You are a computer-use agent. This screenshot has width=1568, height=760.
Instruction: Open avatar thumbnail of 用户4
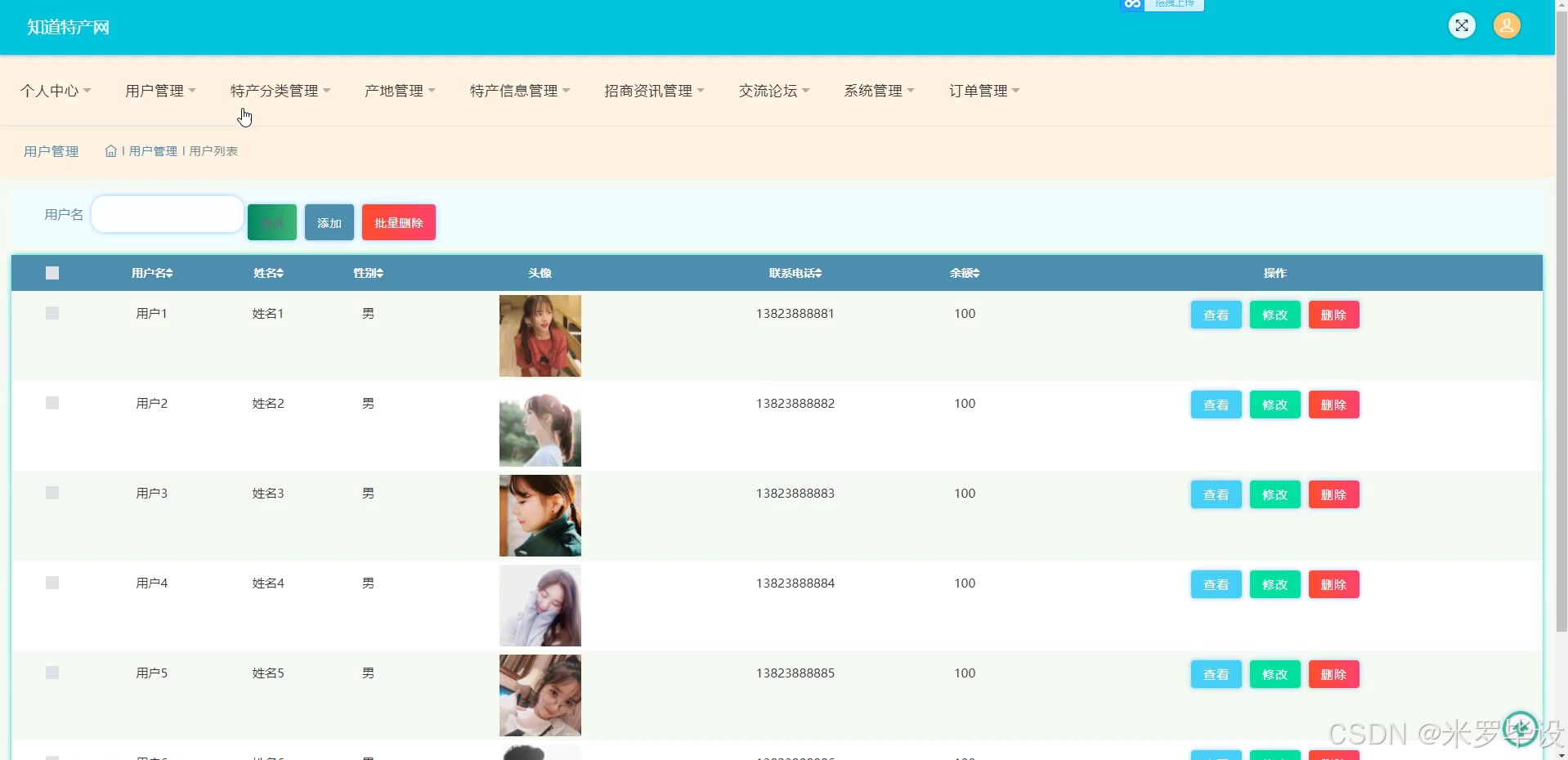point(540,606)
